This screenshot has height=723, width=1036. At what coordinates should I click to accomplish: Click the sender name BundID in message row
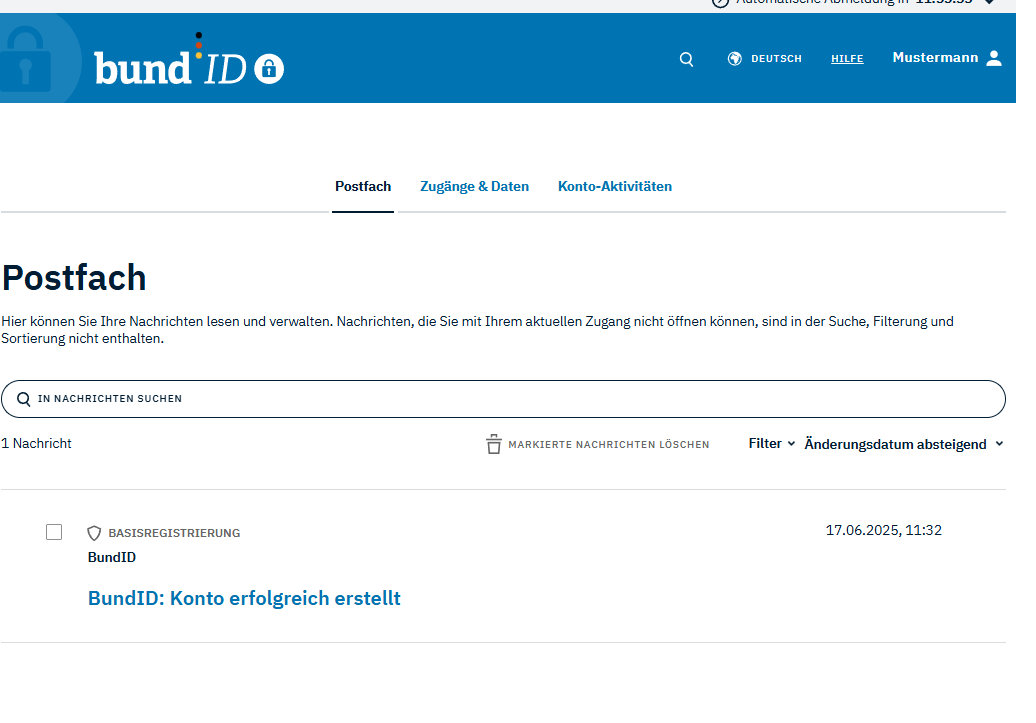point(112,557)
